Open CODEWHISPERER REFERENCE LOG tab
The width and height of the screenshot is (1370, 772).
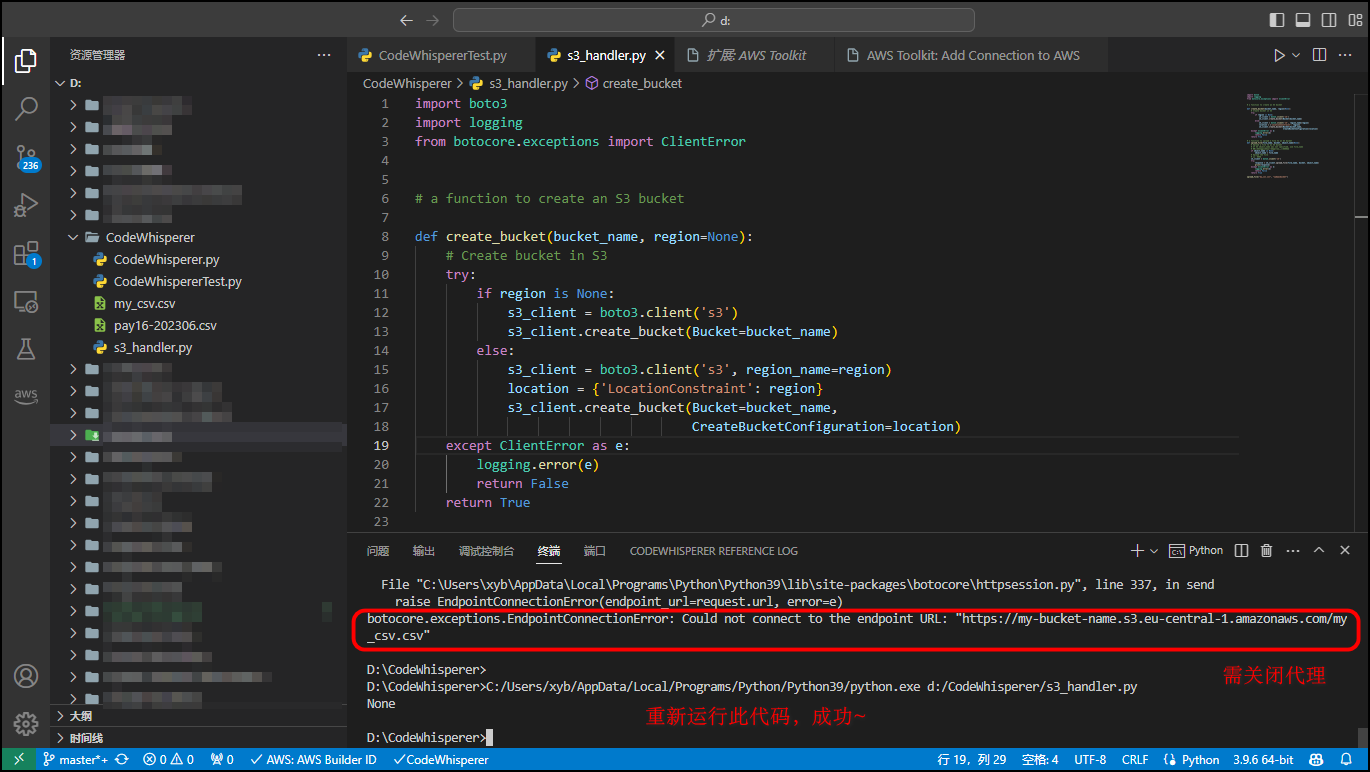[x=714, y=551]
